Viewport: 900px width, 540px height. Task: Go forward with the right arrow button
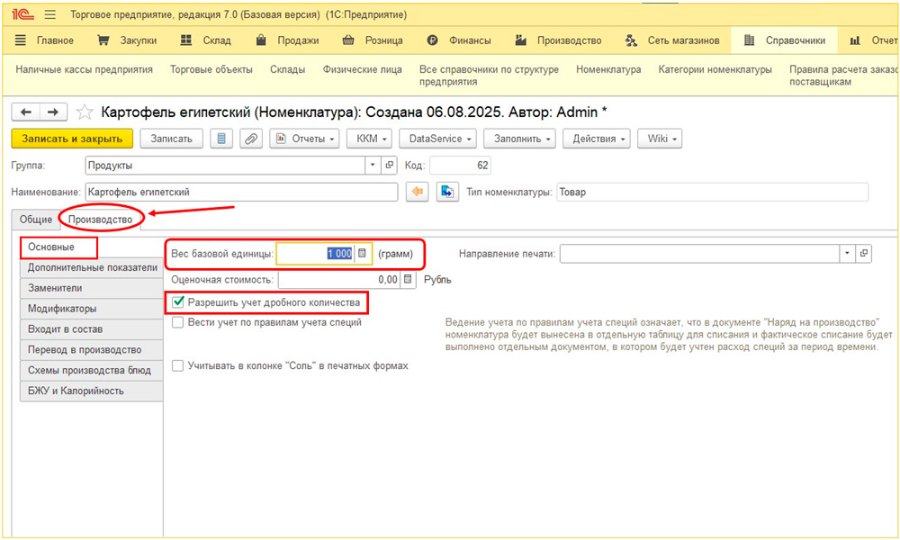click(53, 112)
